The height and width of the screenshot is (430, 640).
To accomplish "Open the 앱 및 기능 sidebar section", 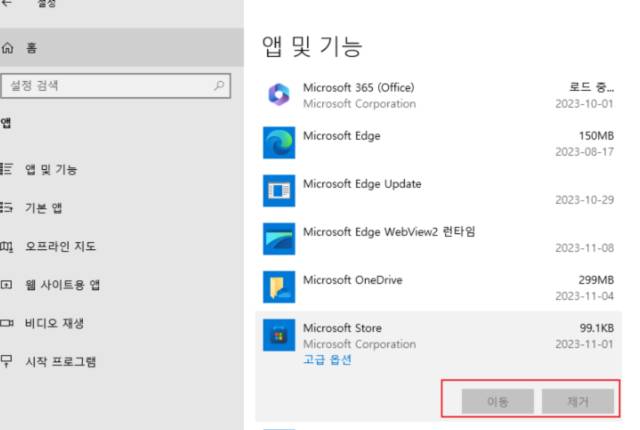I will coord(52,169).
